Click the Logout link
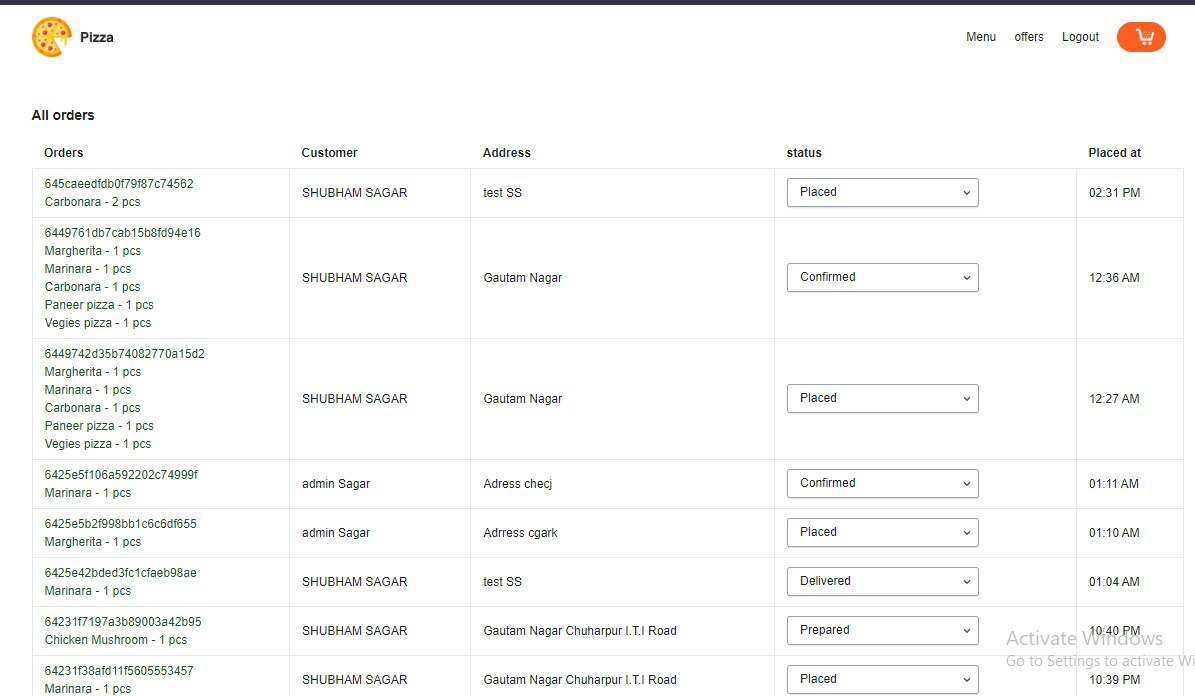Viewport: 1195px width, 696px height. pos(1080,37)
